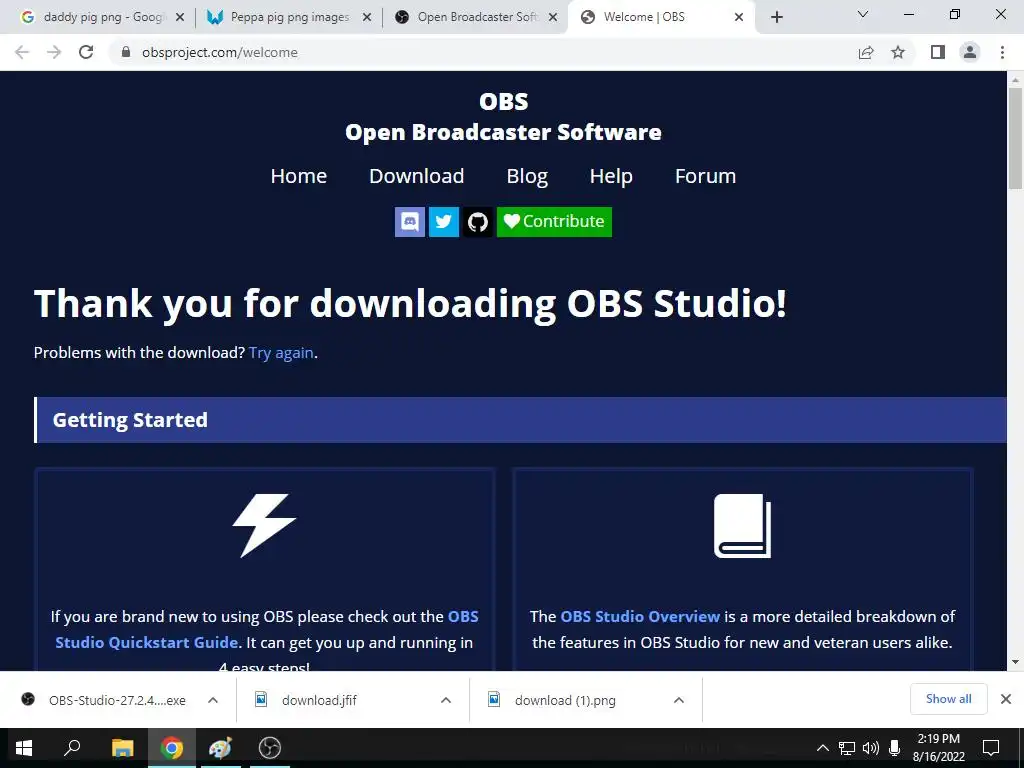This screenshot has height=768, width=1024.
Task: Open the Help navigation item
Action: coord(611,176)
